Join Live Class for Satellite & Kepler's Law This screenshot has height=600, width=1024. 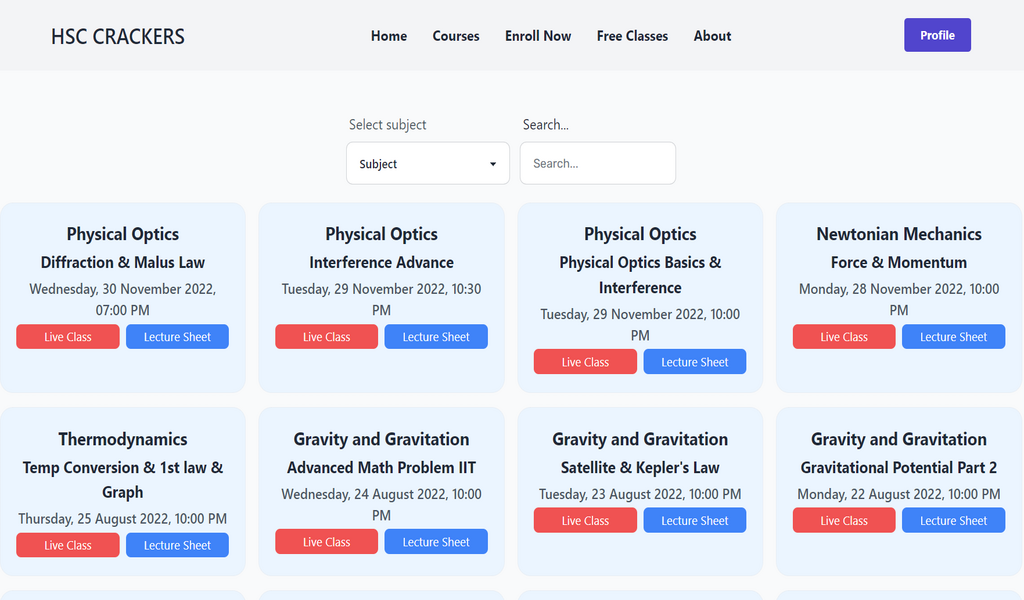585,521
